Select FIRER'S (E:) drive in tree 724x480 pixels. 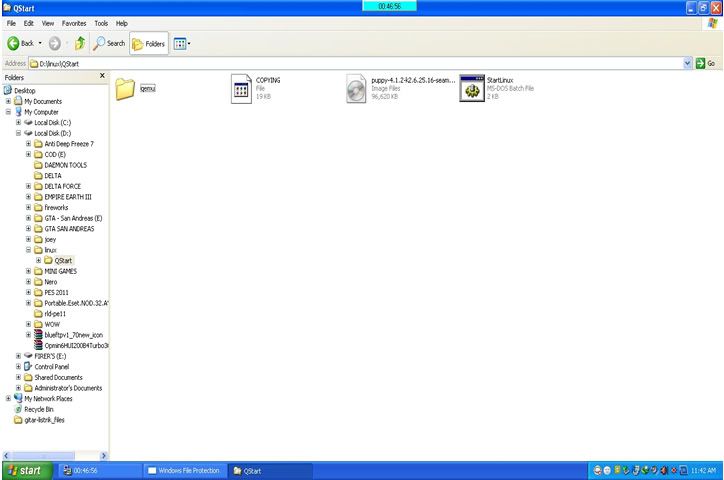pos(50,356)
